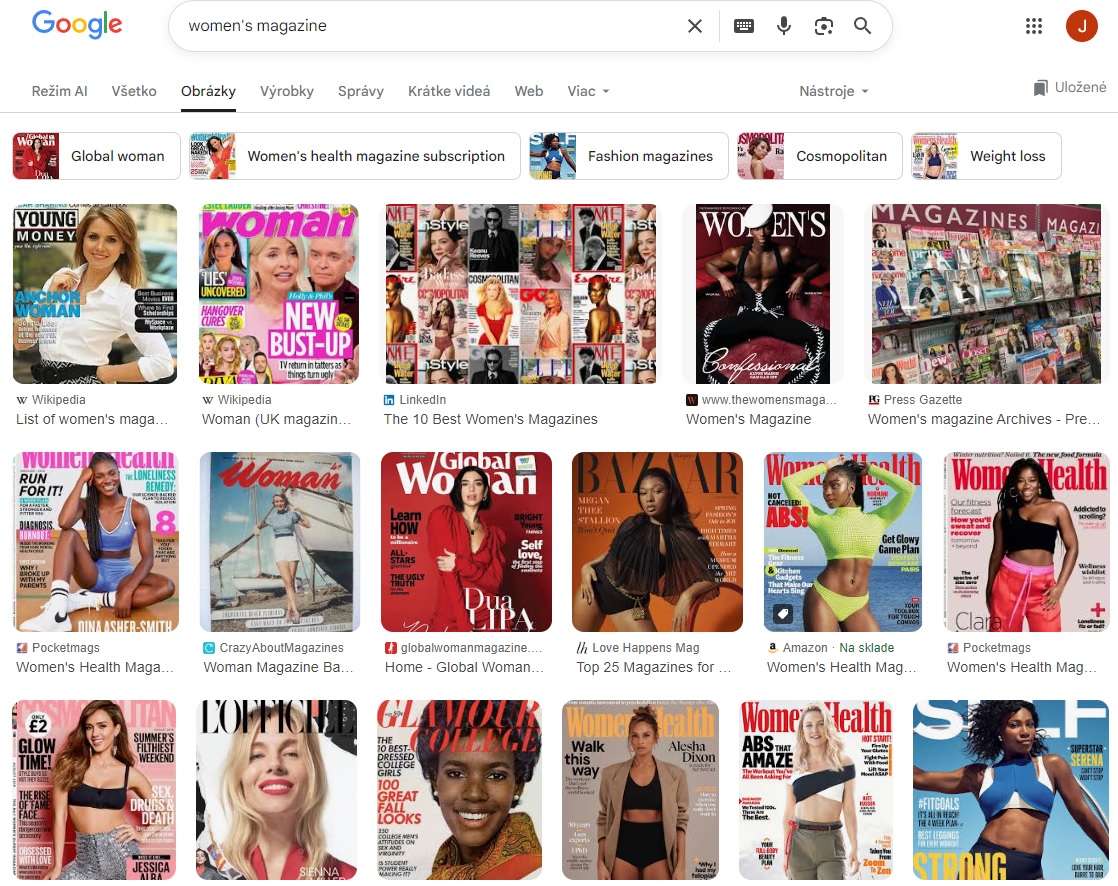Open the Young Money magazine cover thumbnail

pyautogui.click(x=95, y=294)
